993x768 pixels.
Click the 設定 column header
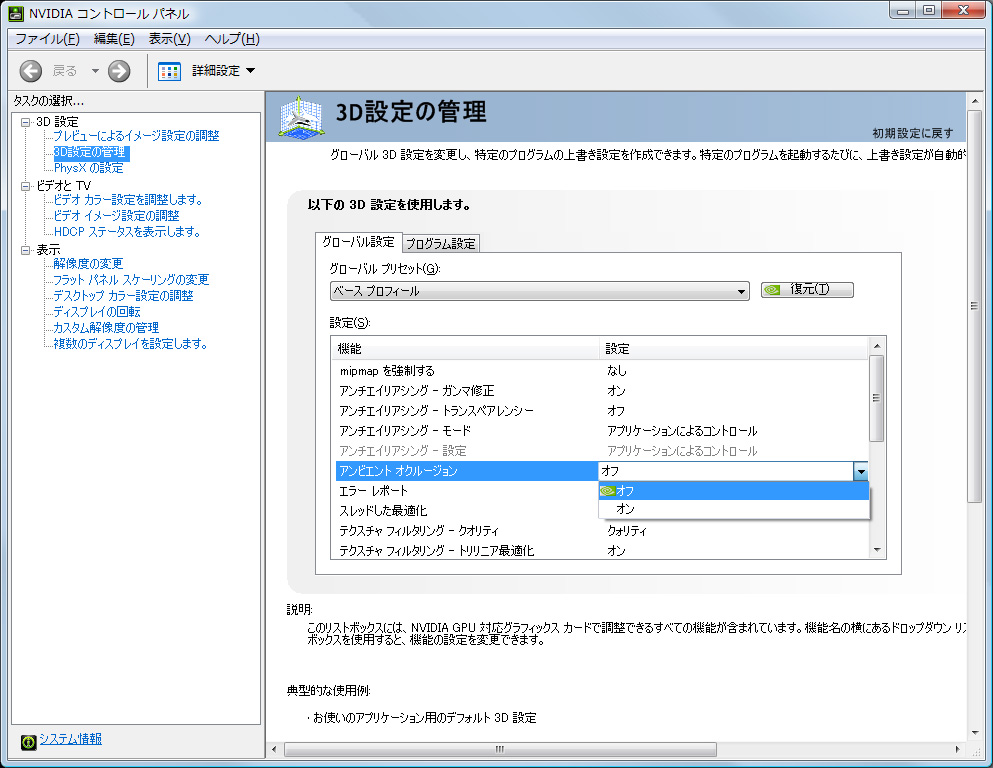734,348
